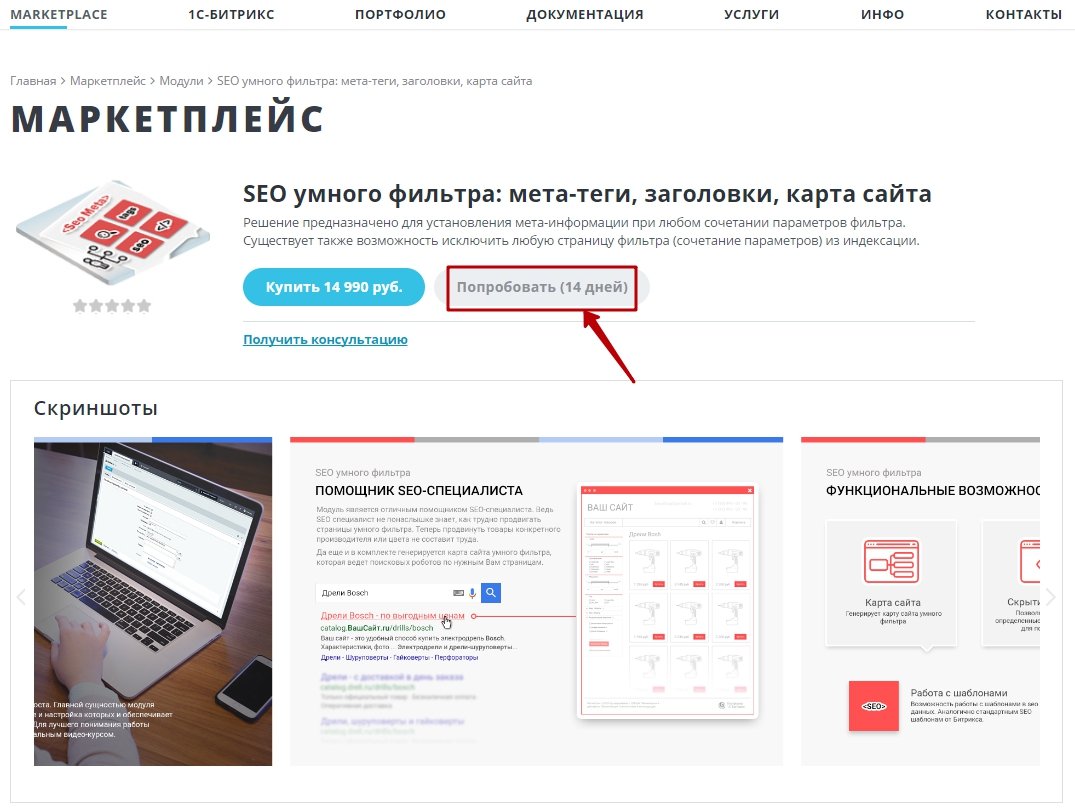Open the УСЛУГИ menu item
Viewport: 1075px width, 811px height.
tap(751, 14)
